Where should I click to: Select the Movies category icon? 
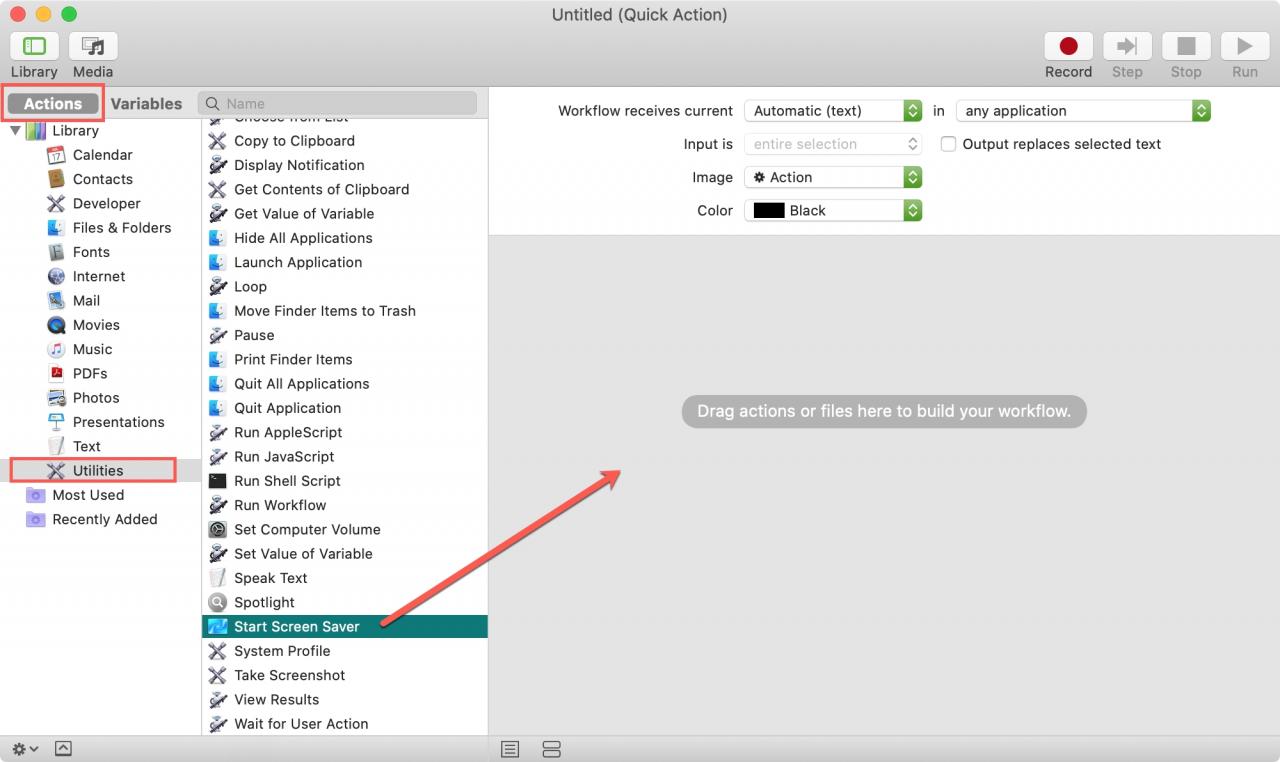56,325
